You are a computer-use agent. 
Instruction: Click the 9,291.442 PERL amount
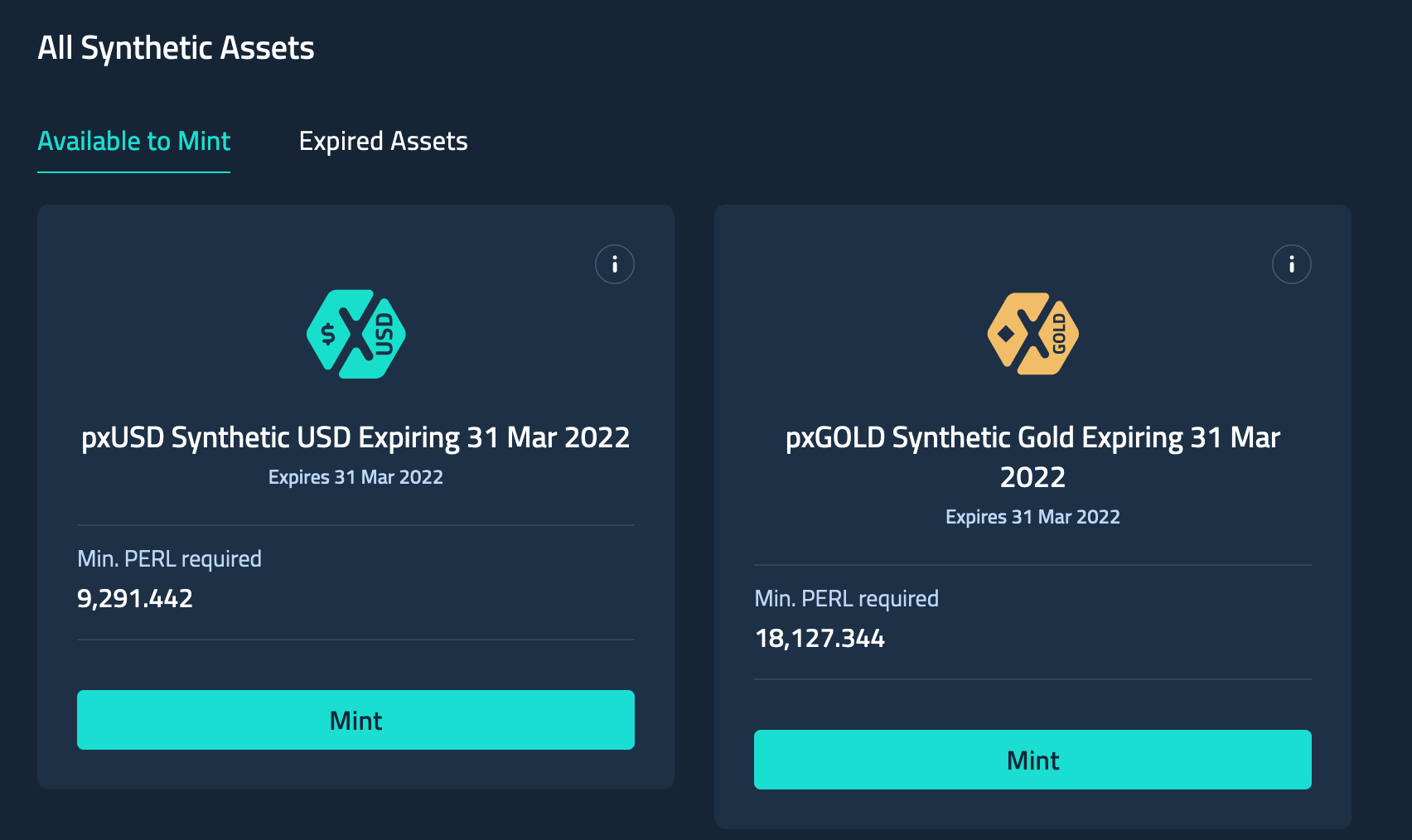click(135, 598)
